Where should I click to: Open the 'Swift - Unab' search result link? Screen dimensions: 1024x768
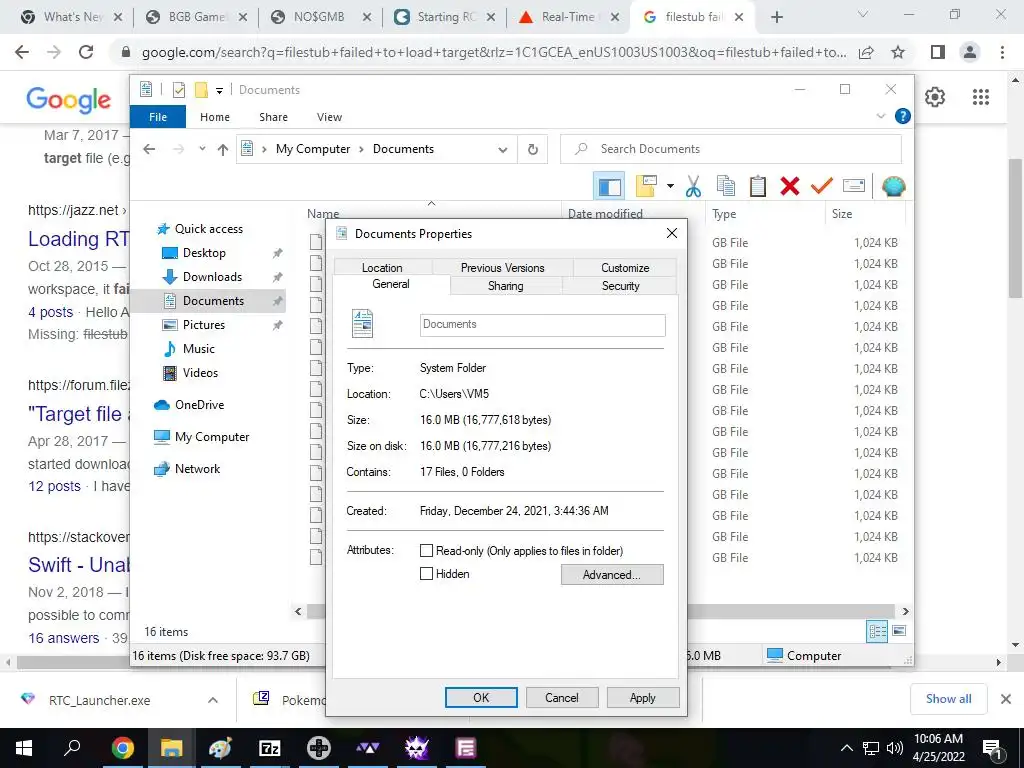(x=79, y=564)
